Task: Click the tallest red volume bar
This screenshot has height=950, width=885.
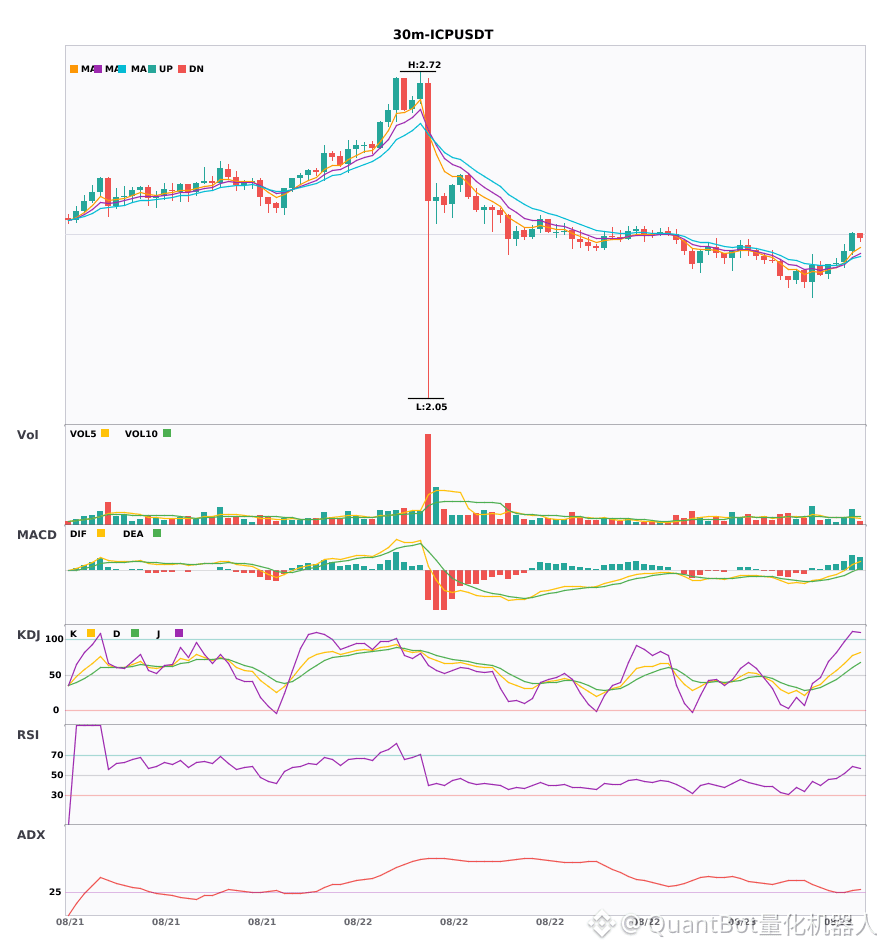Action: click(428, 479)
